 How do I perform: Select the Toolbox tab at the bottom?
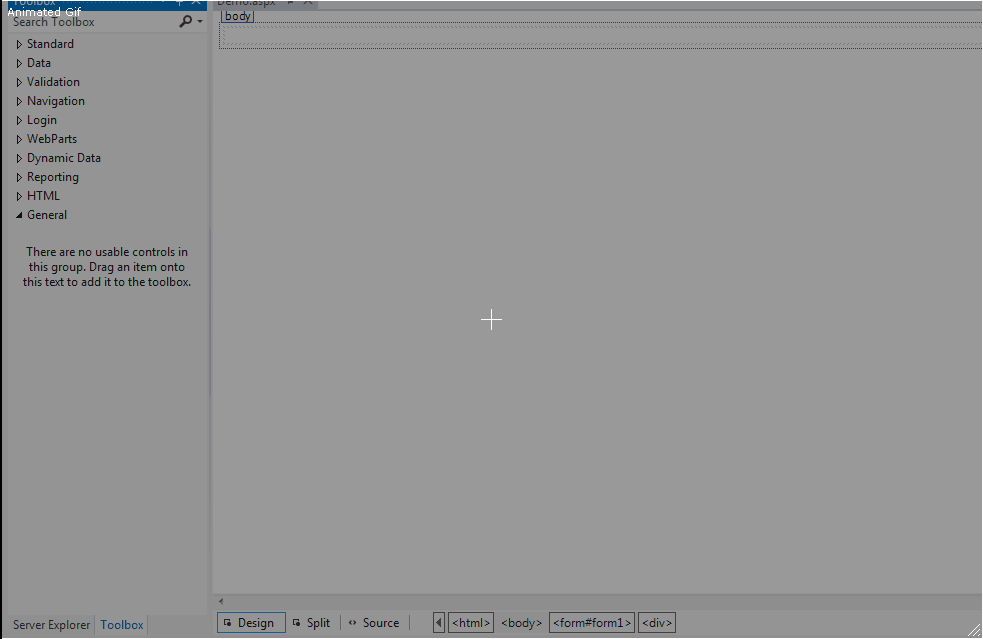(122, 625)
